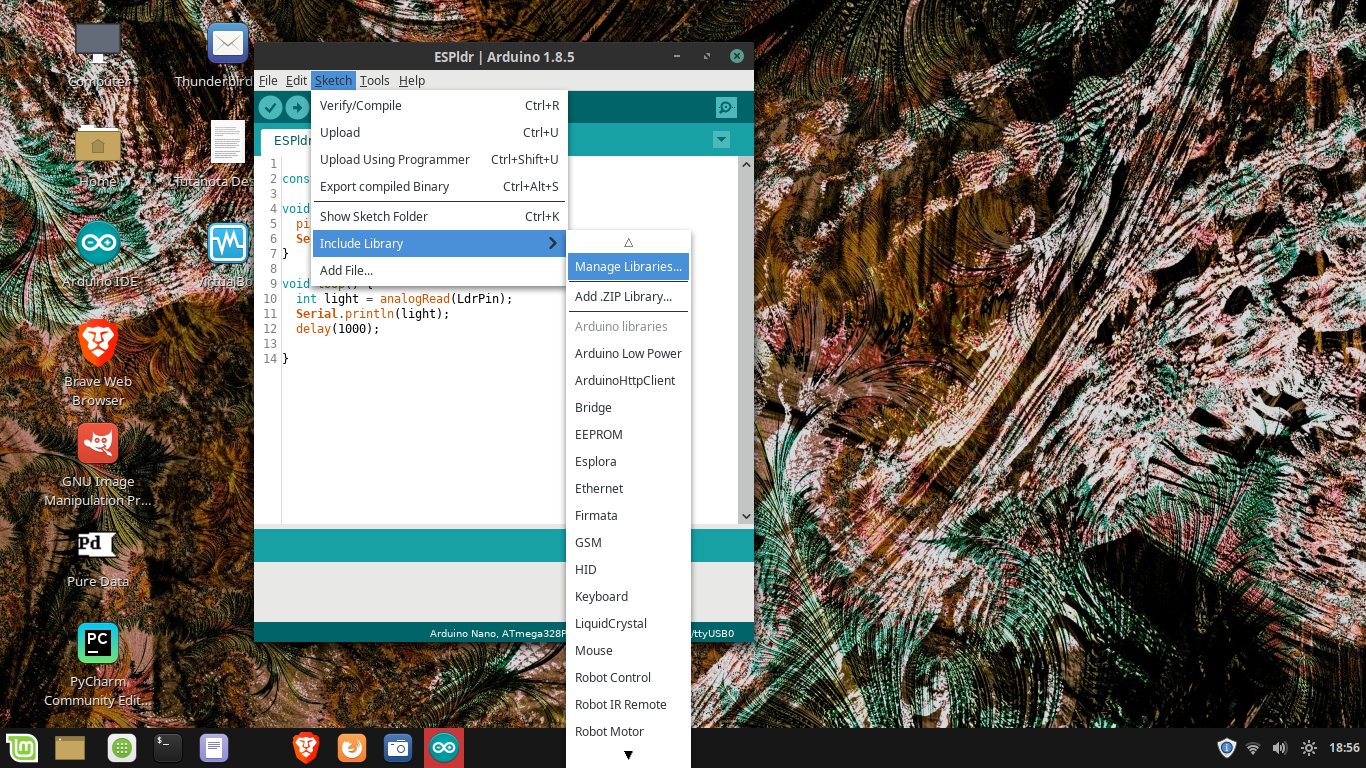The width and height of the screenshot is (1366, 768).
Task: Select the VirtualBox desktop icon
Action: click(228, 243)
